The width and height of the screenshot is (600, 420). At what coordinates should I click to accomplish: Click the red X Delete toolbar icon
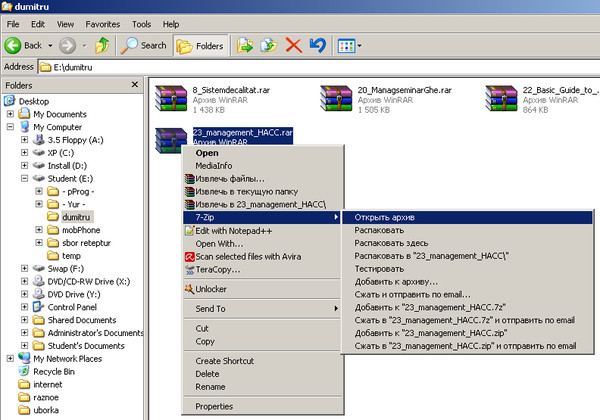coord(293,46)
